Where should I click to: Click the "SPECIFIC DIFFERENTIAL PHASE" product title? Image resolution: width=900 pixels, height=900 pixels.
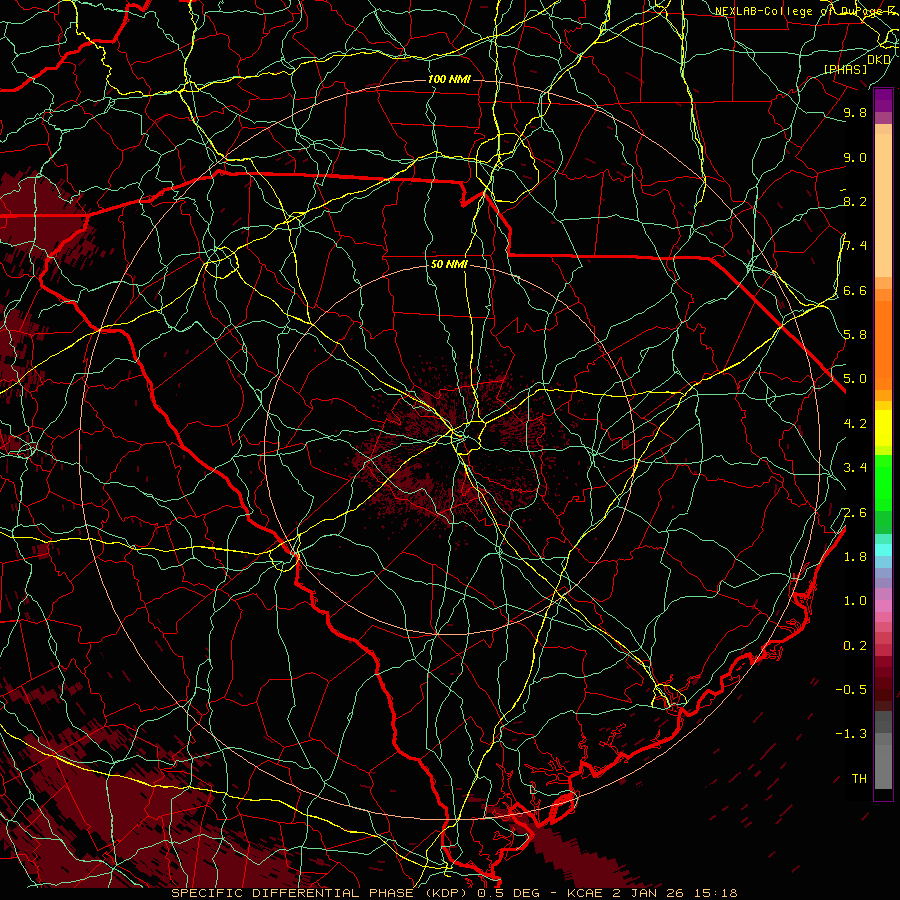click(292, 893)
